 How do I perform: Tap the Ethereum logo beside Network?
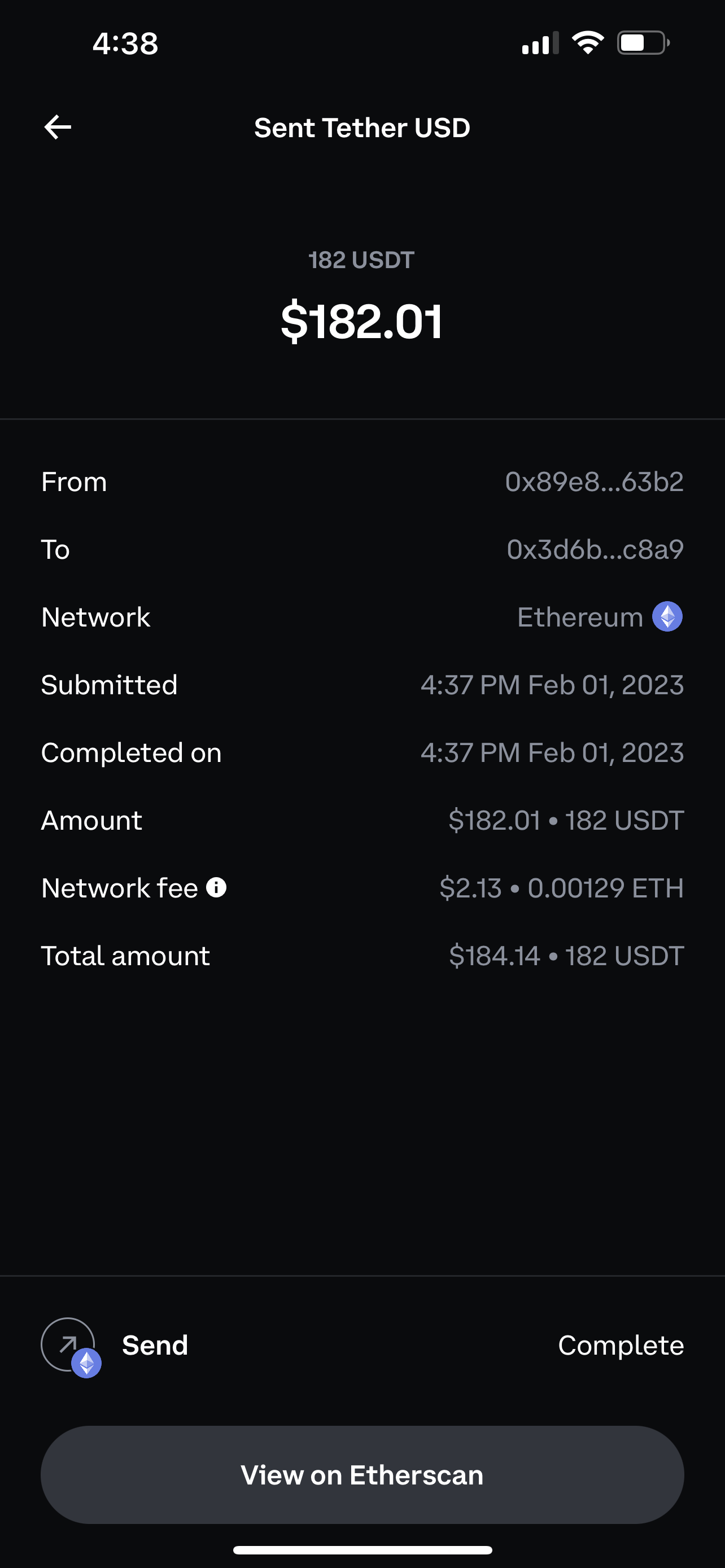(x=667, y=616)
